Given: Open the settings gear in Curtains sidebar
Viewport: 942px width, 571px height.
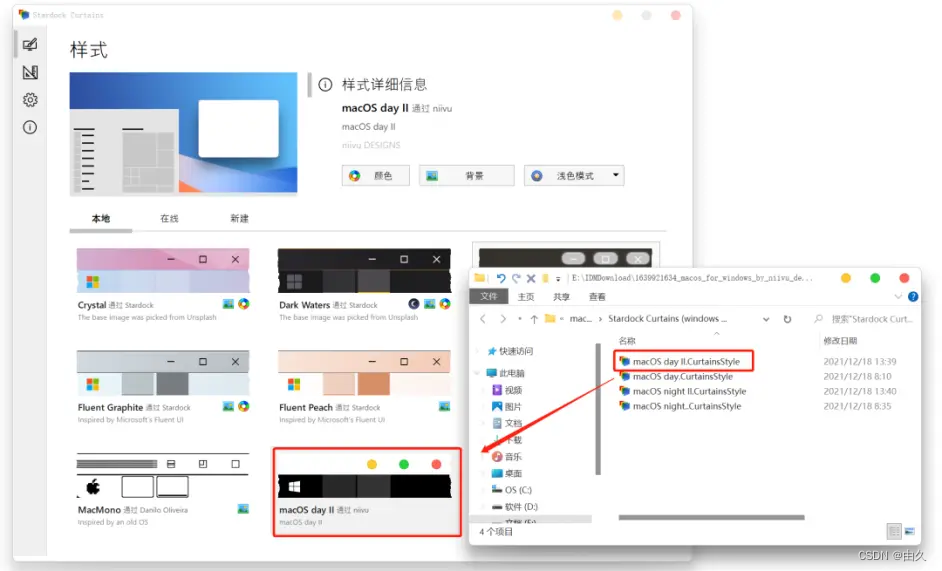Looking at the screenshot, I should pyautogui.click(x=30, y=100).
